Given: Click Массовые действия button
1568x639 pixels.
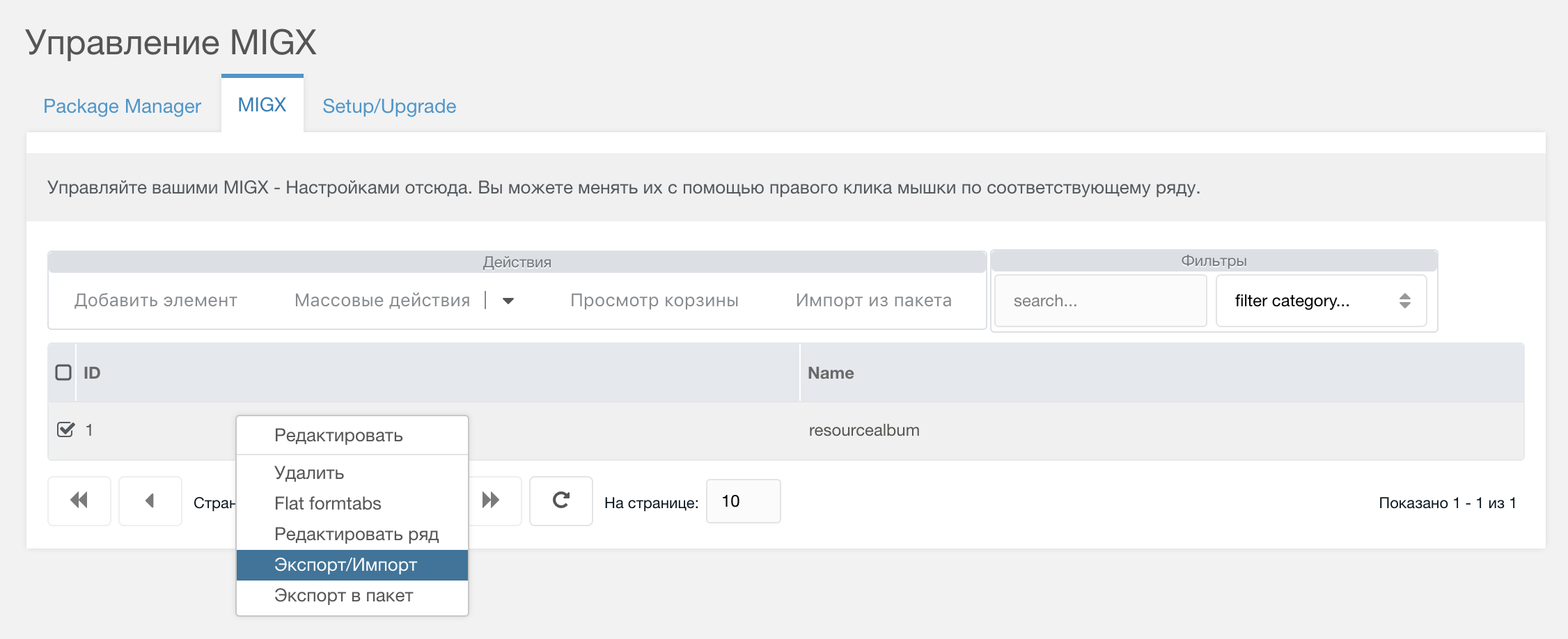Looking at the screenshot, I should pyautogui.click(x=382, y=301).
